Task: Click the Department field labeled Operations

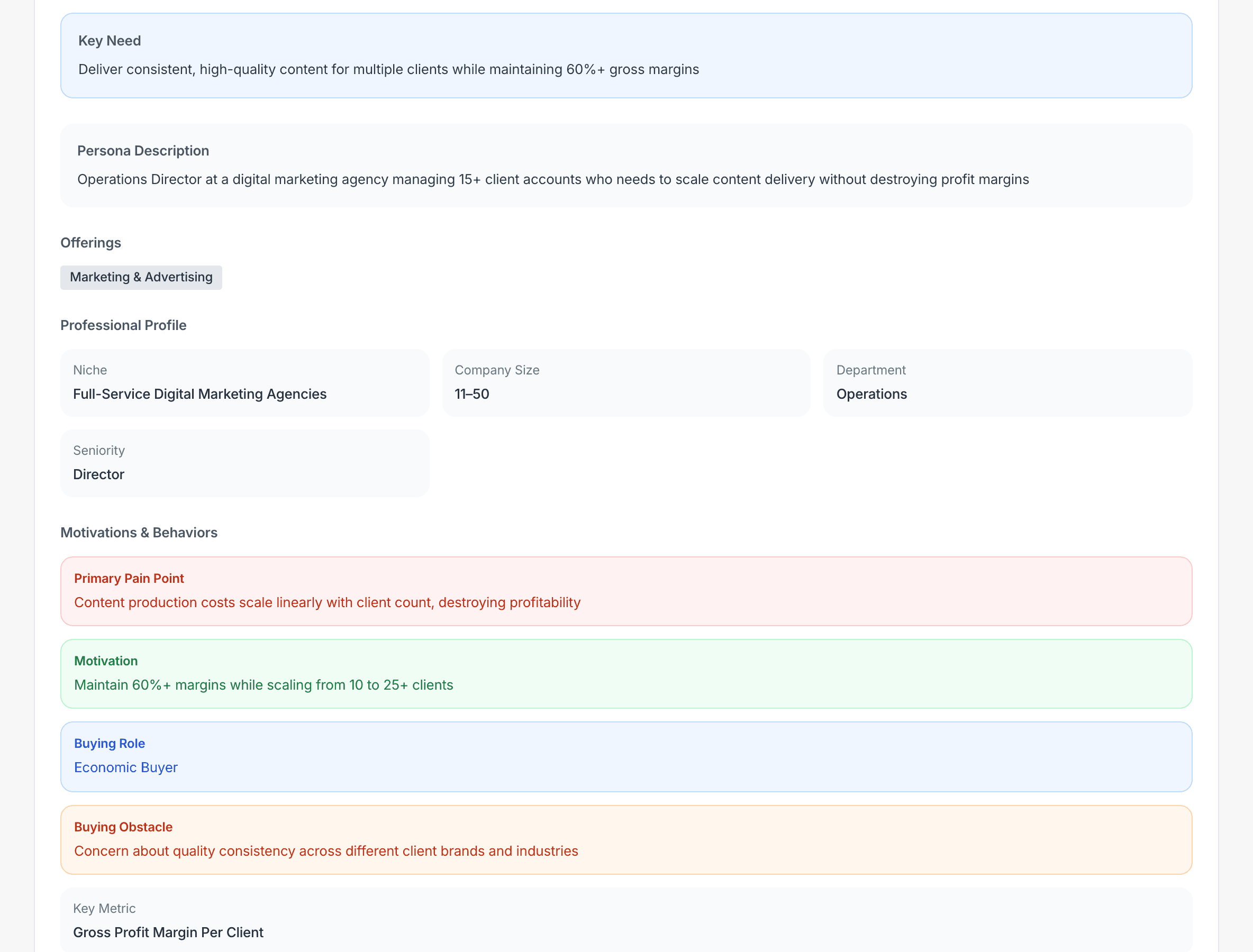Action: [x=1008, y=383]
